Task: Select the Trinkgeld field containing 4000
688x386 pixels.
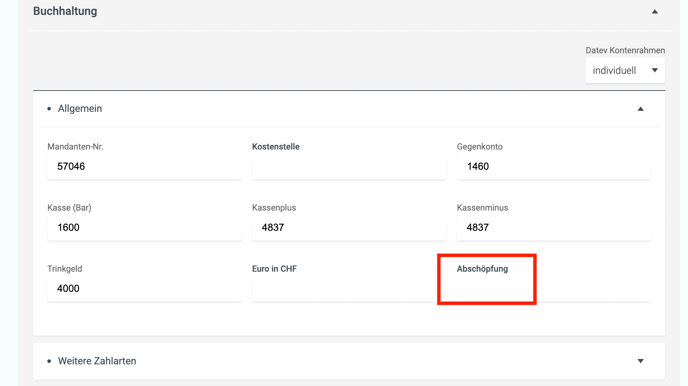Action: pyautogui.click(x=144, y=289)
